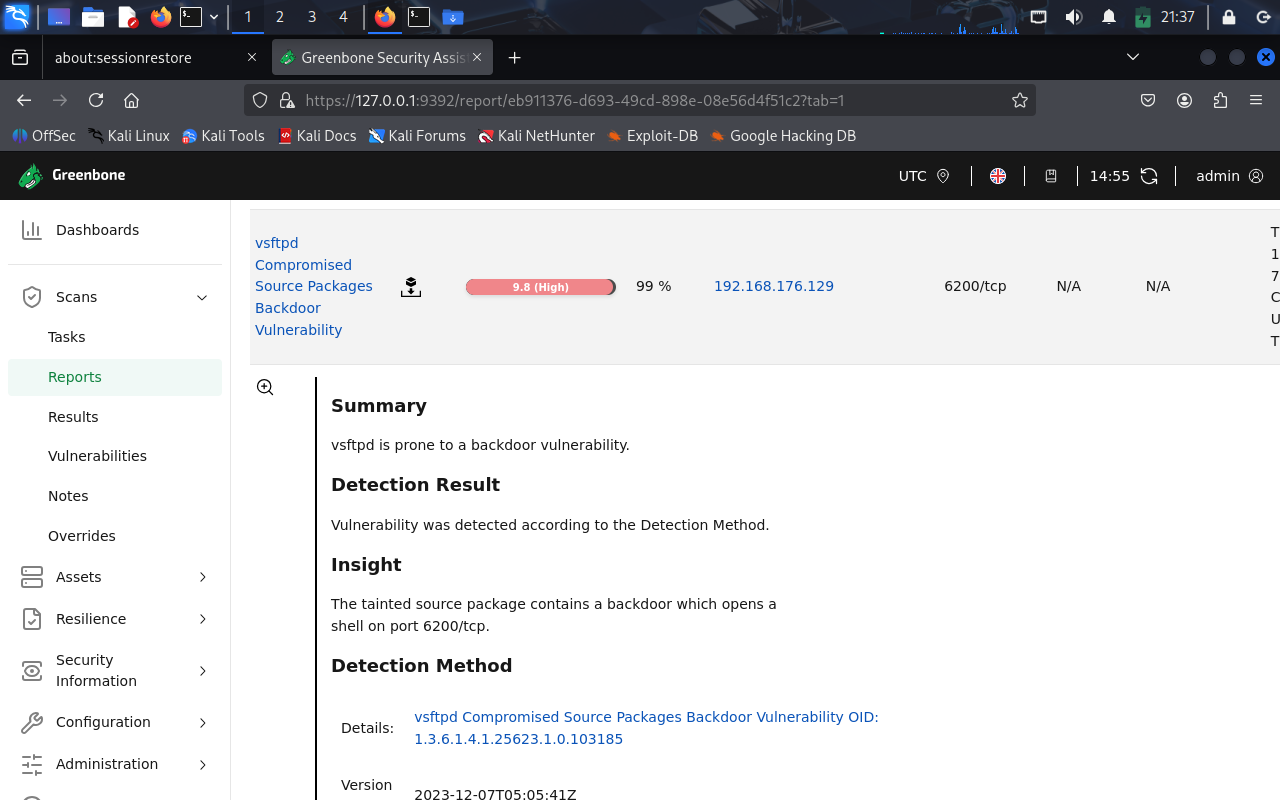1280x800 pixels.
Task: Expand the Configuration menu section
Action: pos(202,722)
